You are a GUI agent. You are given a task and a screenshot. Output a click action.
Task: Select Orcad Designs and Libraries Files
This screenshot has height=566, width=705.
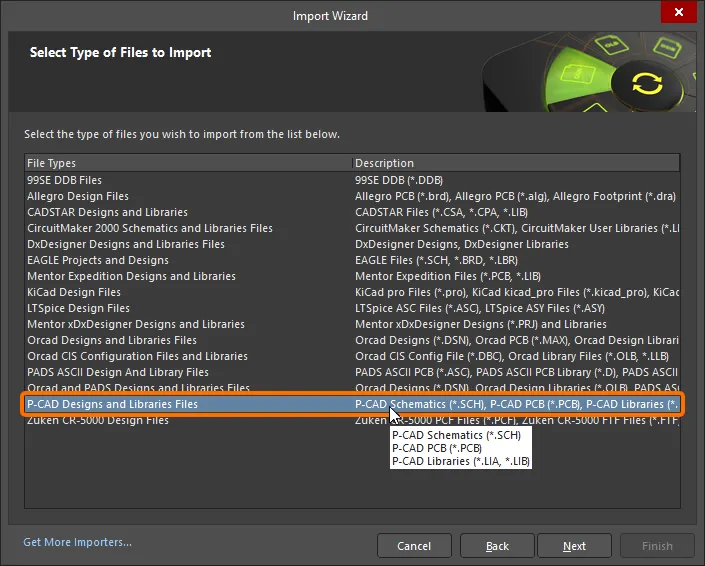pos(352,340)
